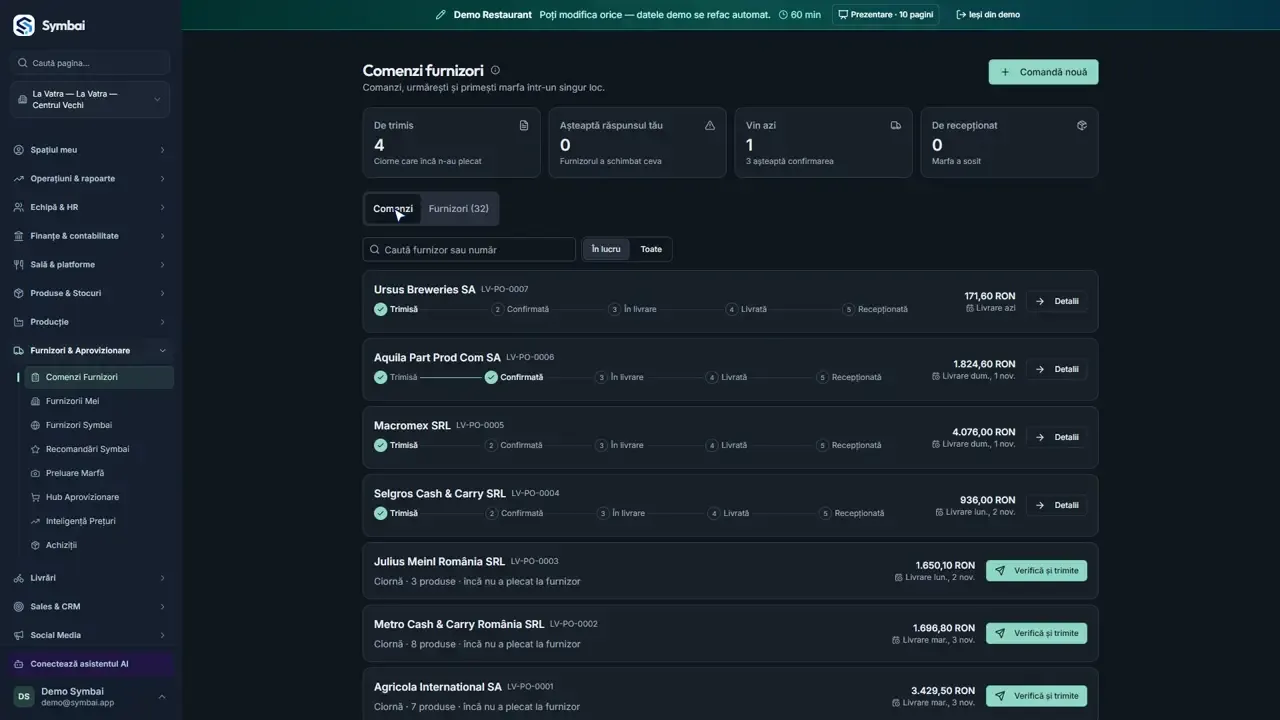Click the Spațiul meu sidebar icon
This screenshot has height=720, width=1280.
tap(19, 150)
